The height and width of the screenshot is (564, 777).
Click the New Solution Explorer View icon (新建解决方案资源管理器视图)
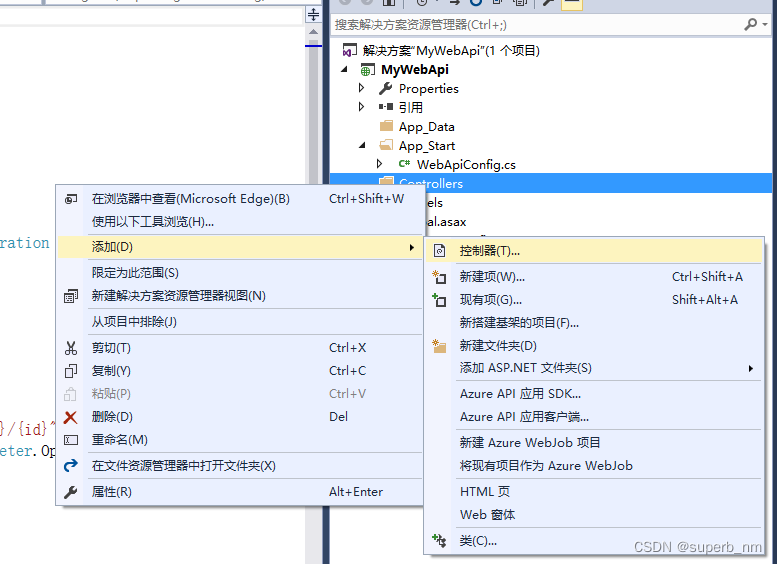point(70,296)
